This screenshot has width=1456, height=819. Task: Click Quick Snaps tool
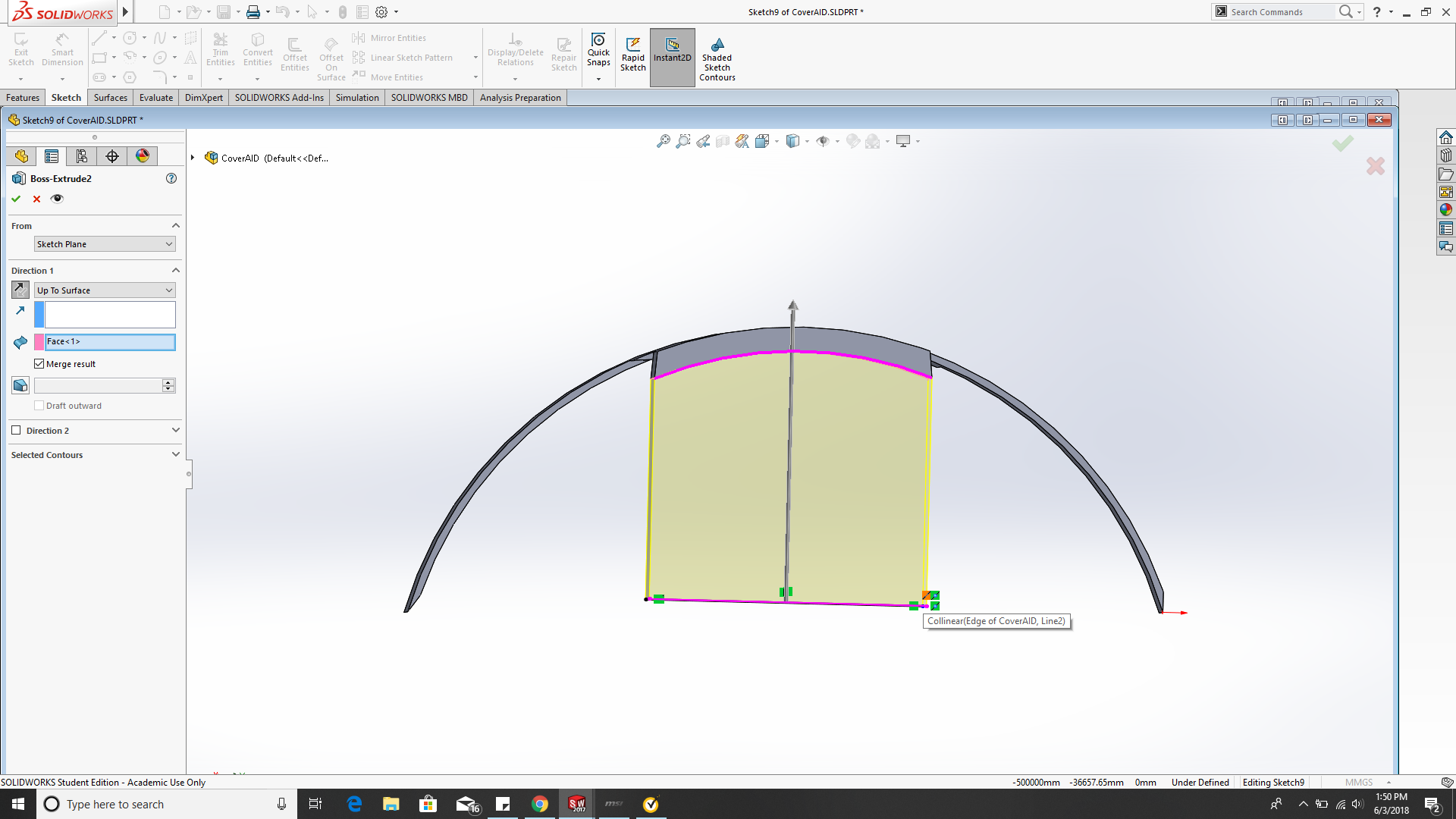[598, 50]
